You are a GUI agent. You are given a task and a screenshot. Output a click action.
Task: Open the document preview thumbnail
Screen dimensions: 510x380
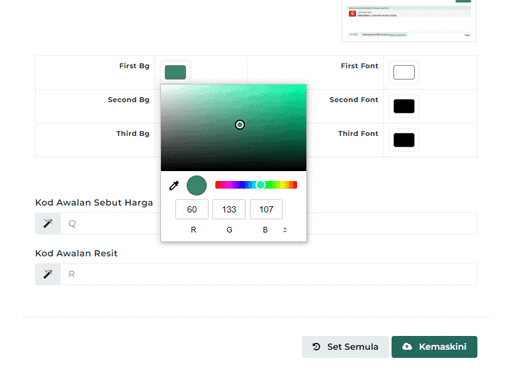[409, 21]
